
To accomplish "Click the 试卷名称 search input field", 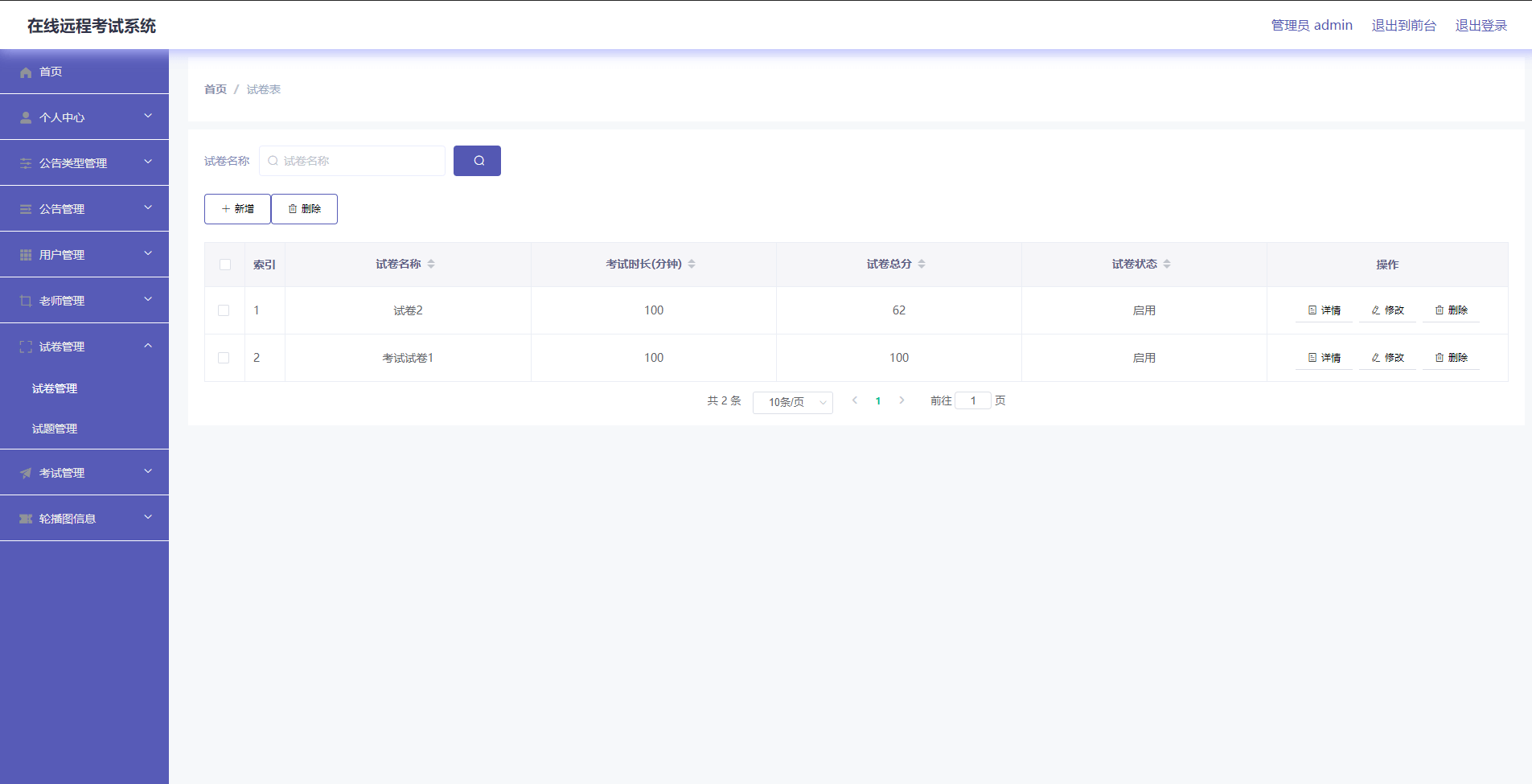I will point(351,161).
